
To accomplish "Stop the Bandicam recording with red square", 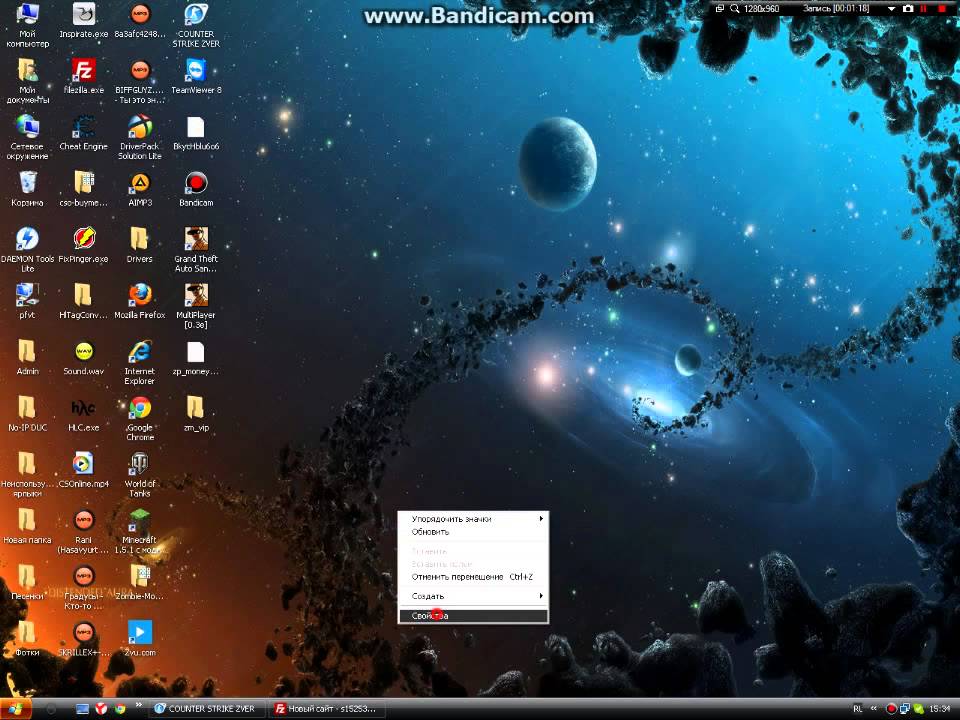I will [942, 9].
